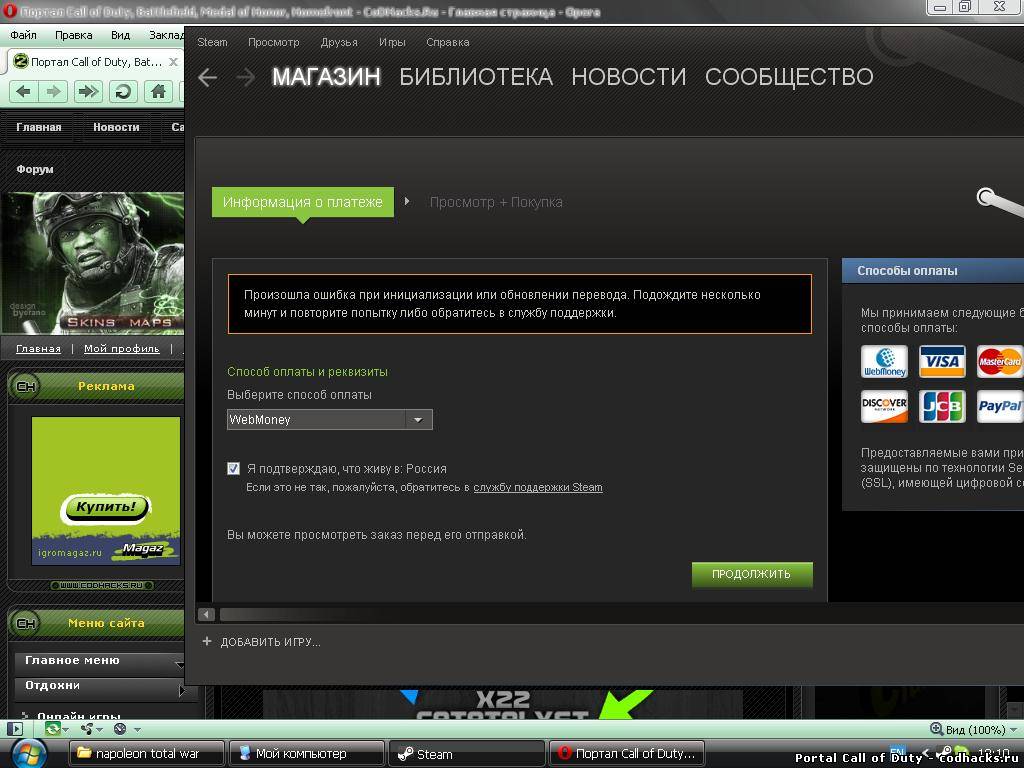Click the zoom magnifier icon near Вид (100%)
Image resolution: width=1024 pixels, height=768 pixels.
click(x=936, y=729)
